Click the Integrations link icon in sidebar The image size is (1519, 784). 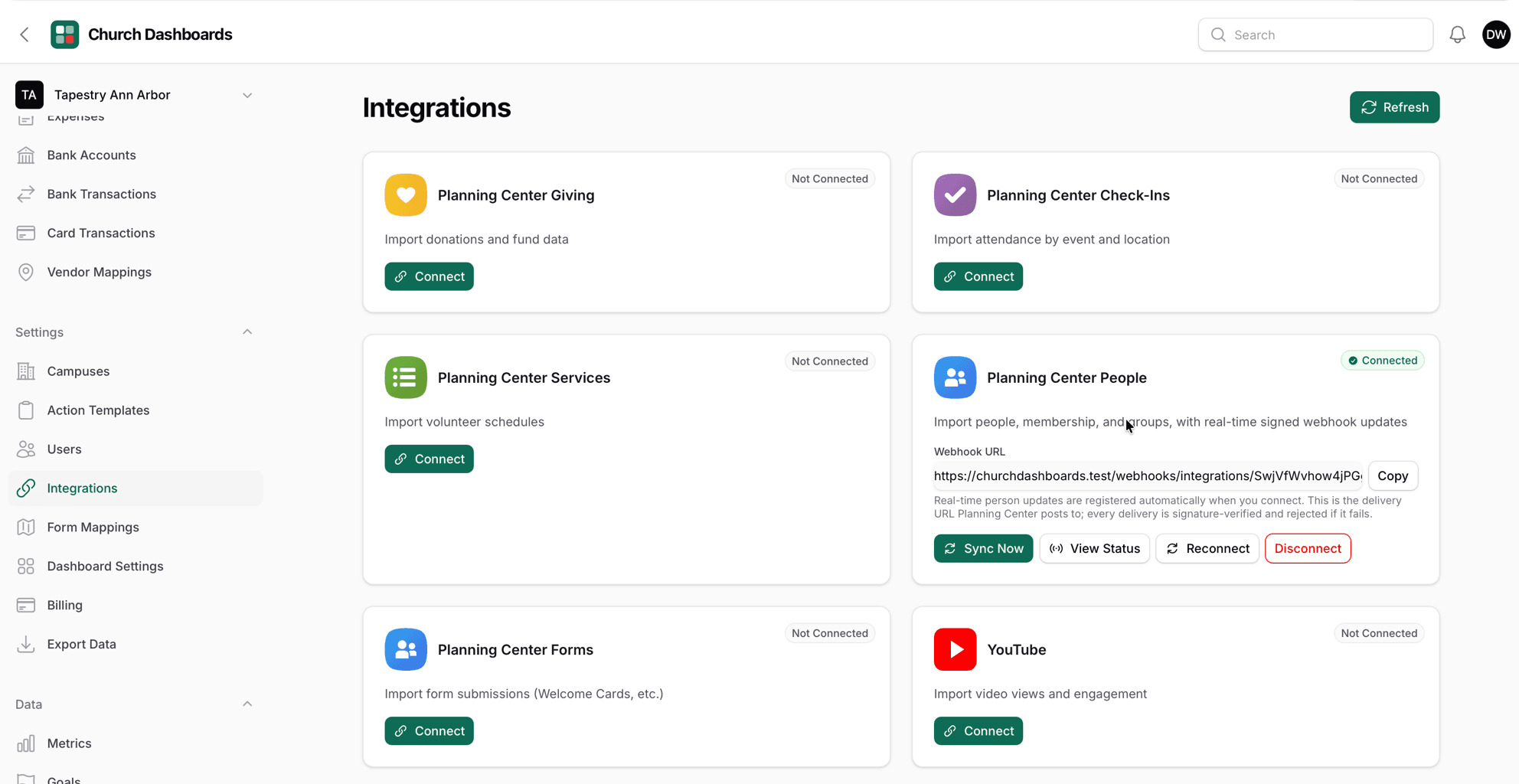pyautogui.click(x=26, y=488)
